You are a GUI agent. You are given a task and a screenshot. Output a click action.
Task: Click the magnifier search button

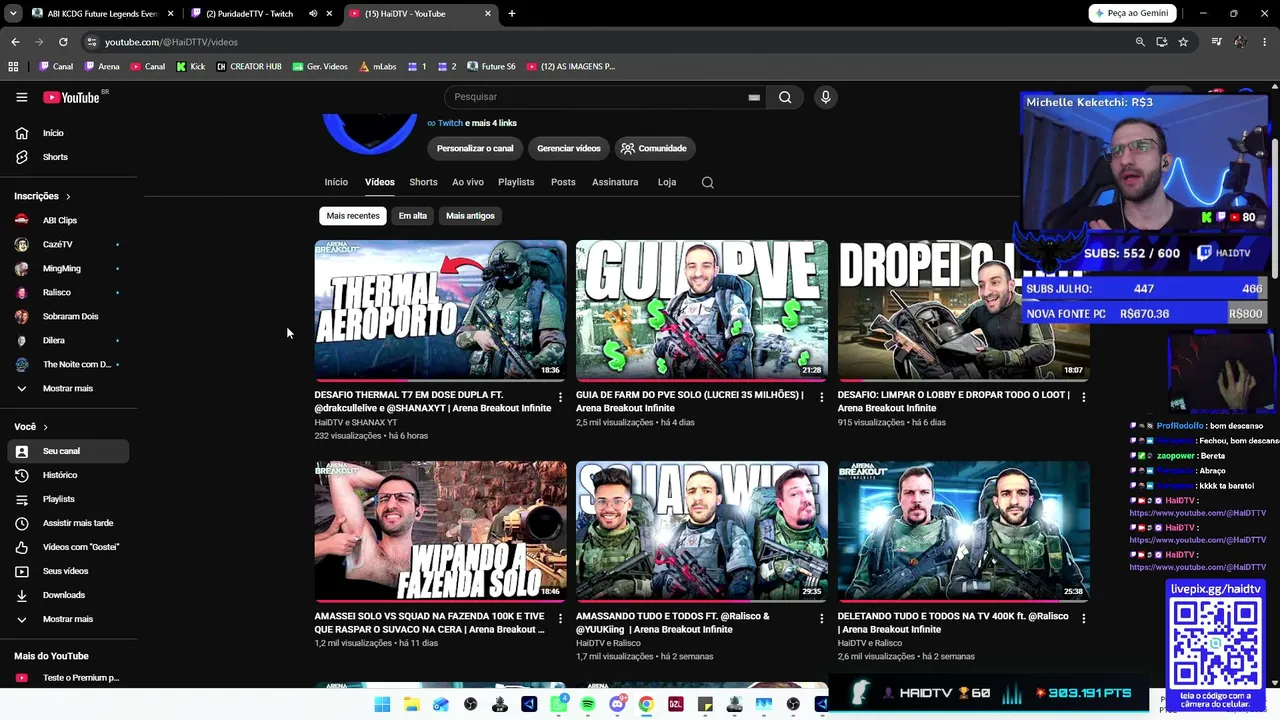[785, 97]
